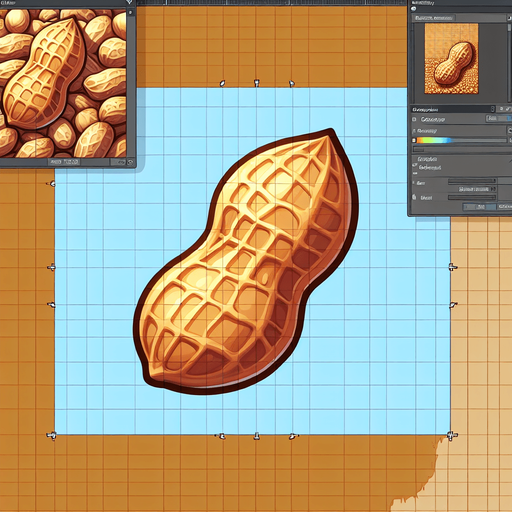
Task: Click the pin icon in the texture panel's top-right corner
Action: coord(130,2)
